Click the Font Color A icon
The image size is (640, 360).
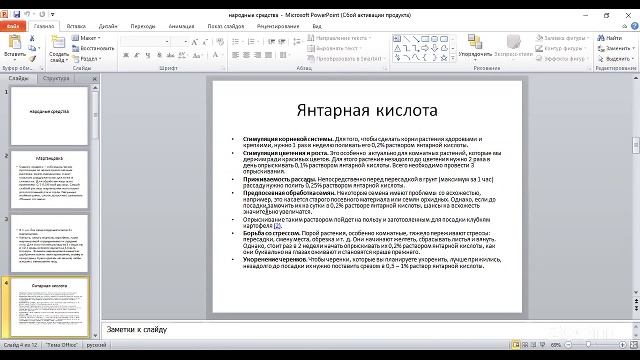216,55
